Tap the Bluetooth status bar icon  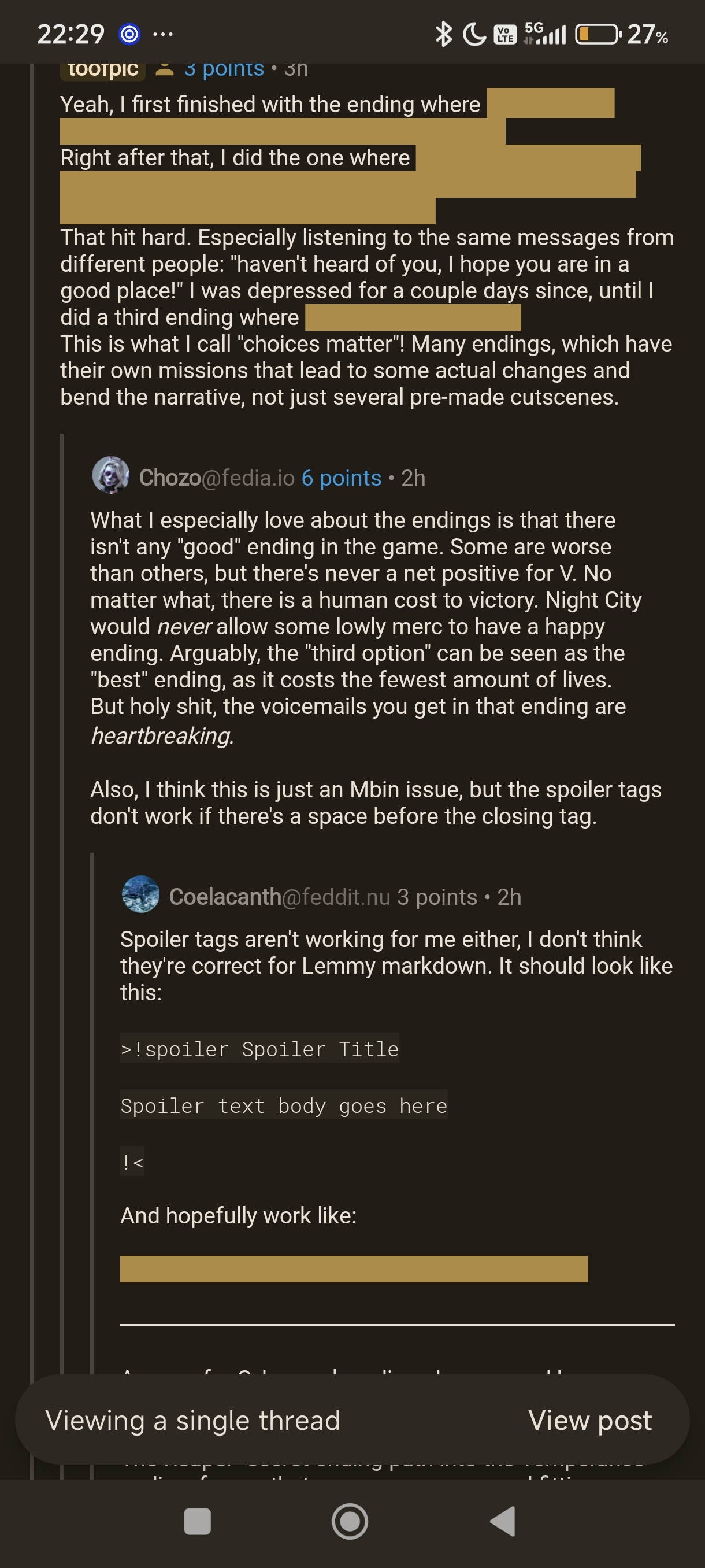tap(443, 34)
